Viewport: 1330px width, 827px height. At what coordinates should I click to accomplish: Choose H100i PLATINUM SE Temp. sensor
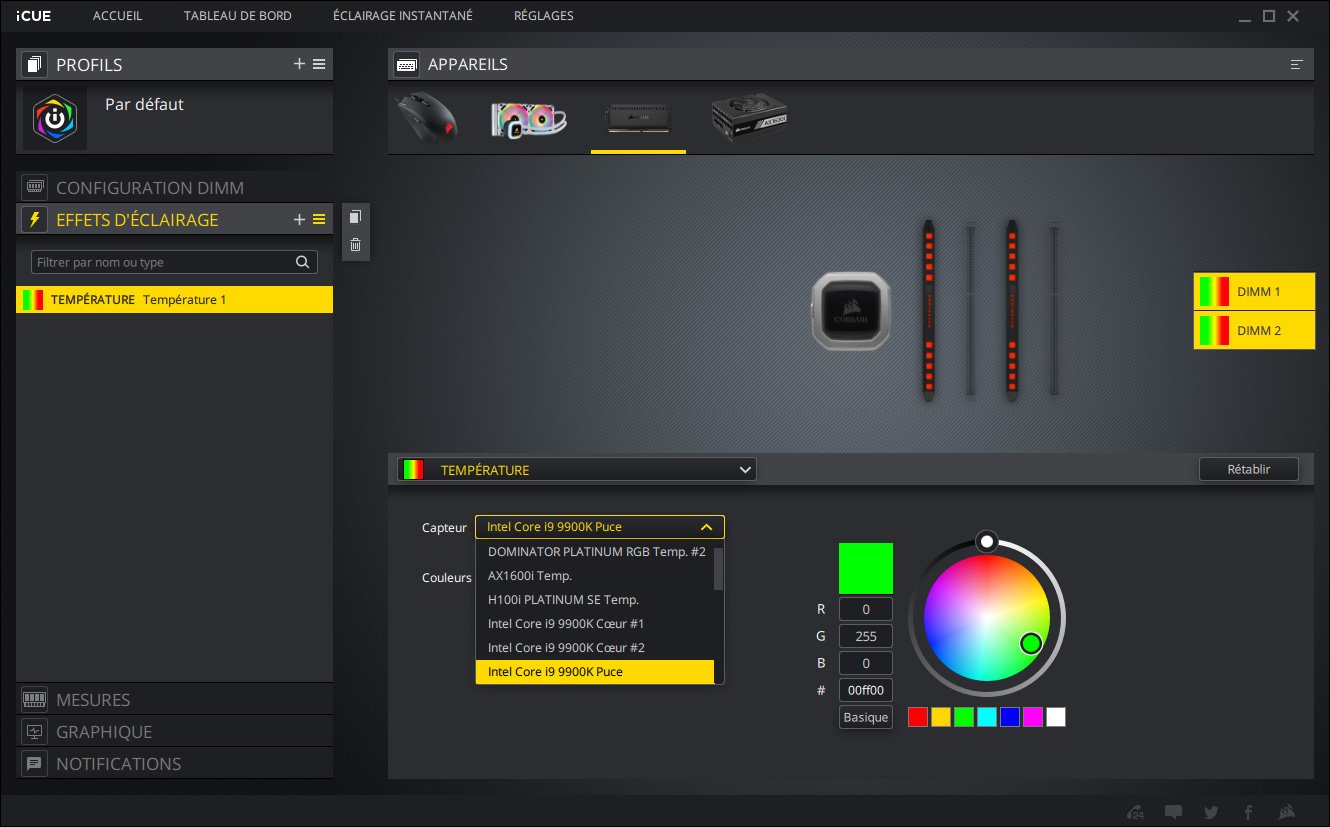595,600
